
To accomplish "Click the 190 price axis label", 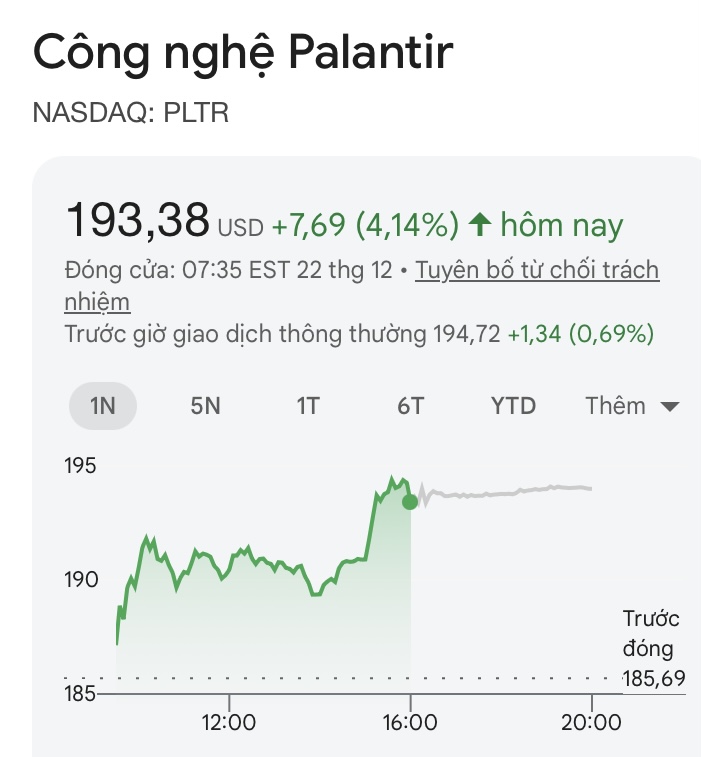I will point(81,579).
